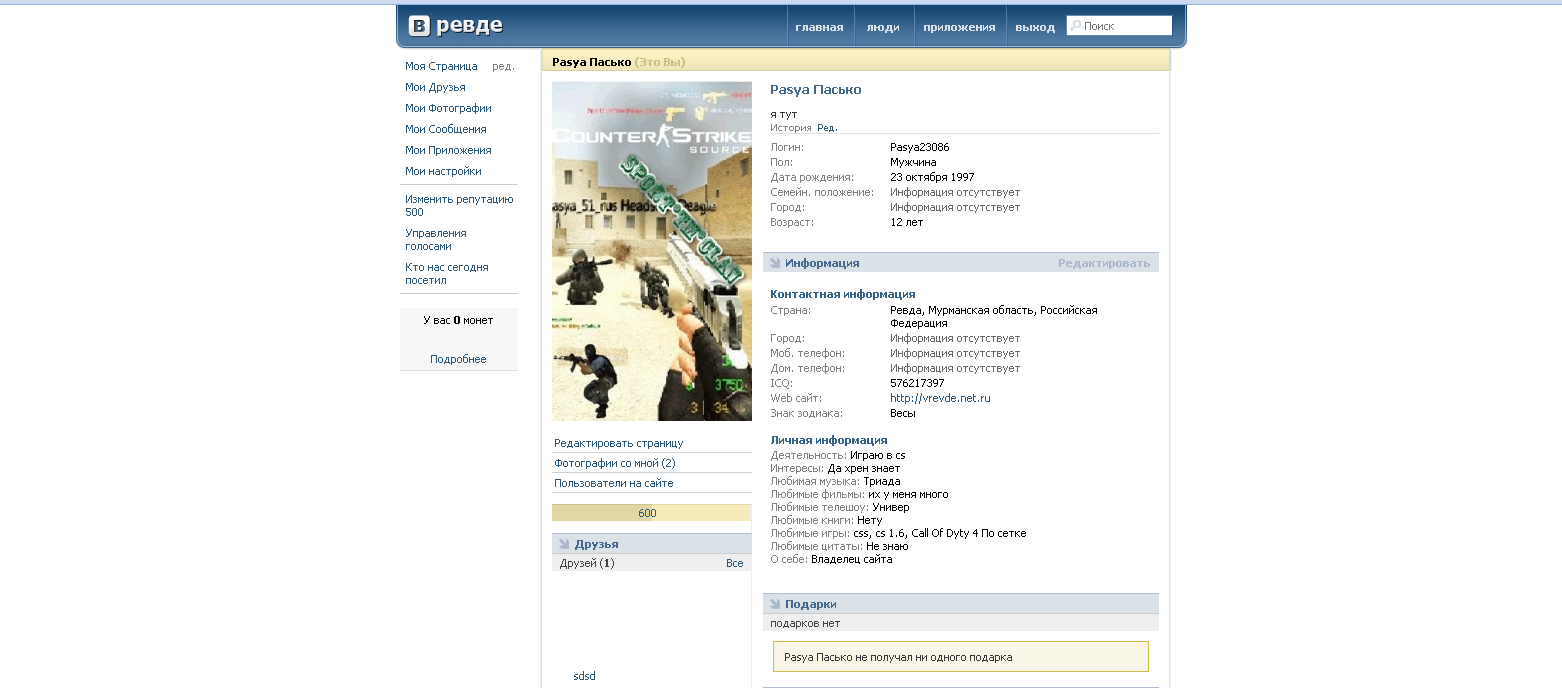Click the zodiac sign value Весы
Image resolution: width=1562 pixels, height=688 pixels.
pyautogui.click(x=903, y=413)
